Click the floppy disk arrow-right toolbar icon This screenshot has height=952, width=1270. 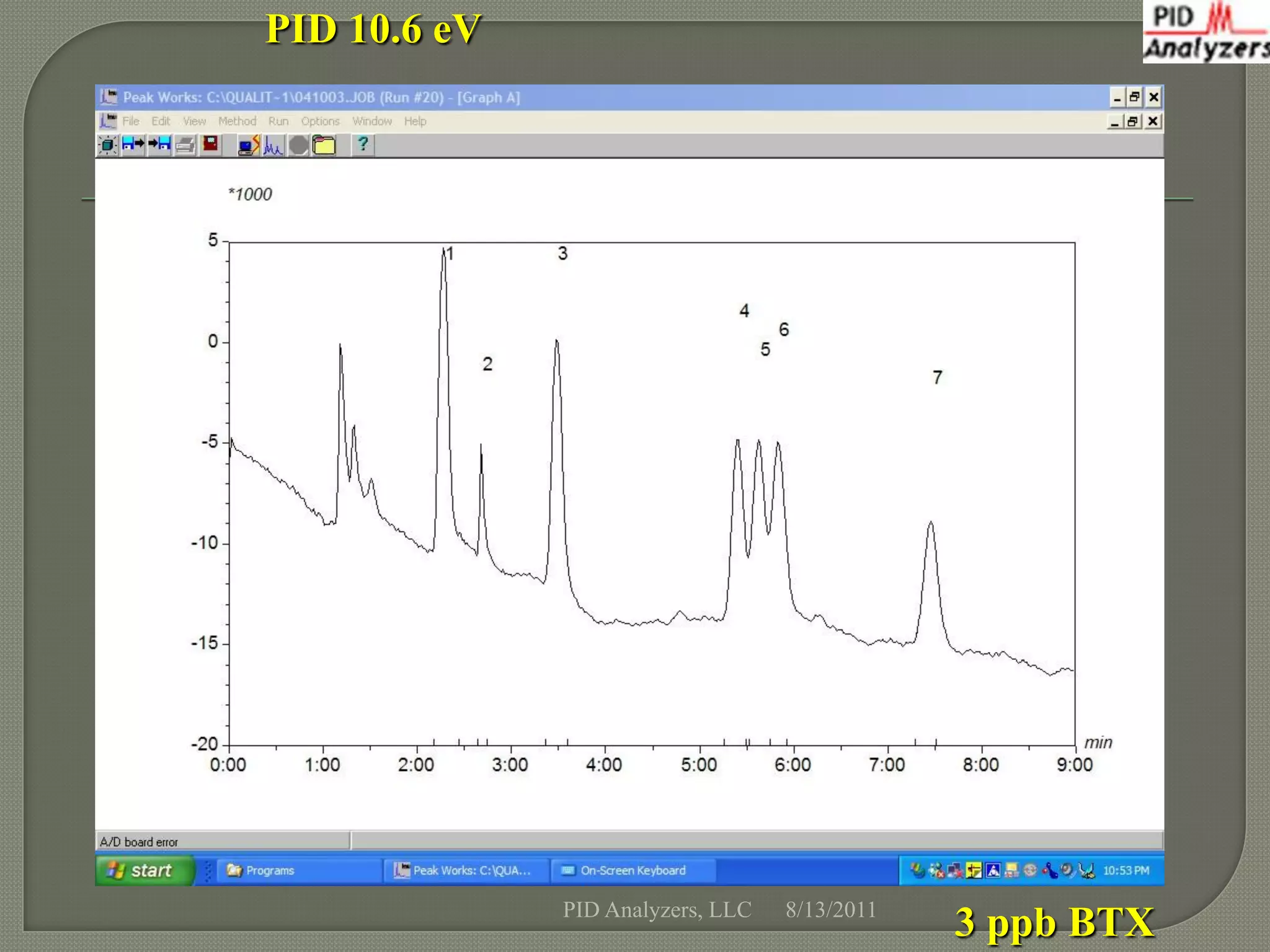coord(133,144)
